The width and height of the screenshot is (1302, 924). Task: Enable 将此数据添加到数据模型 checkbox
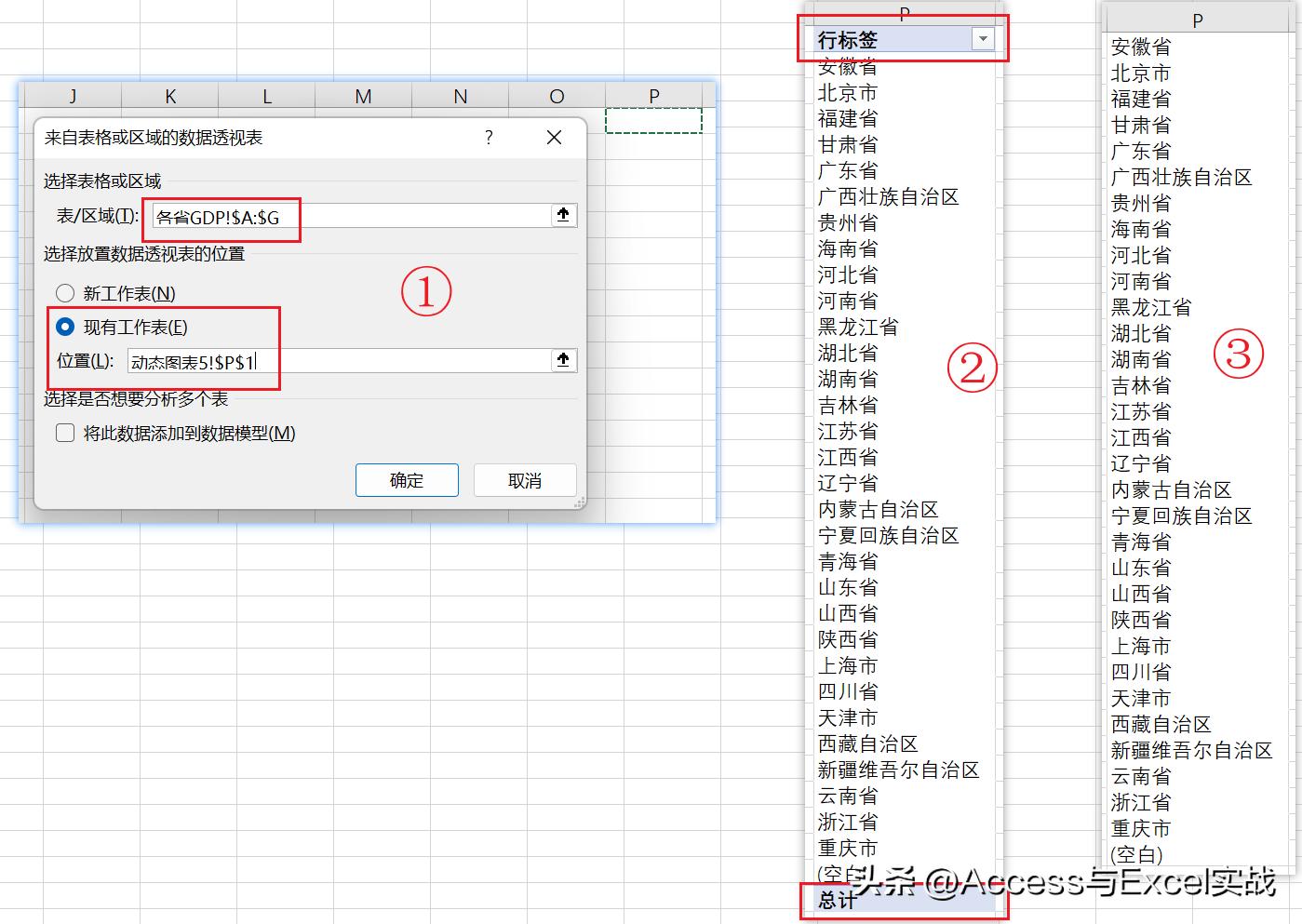click(65, 433)
